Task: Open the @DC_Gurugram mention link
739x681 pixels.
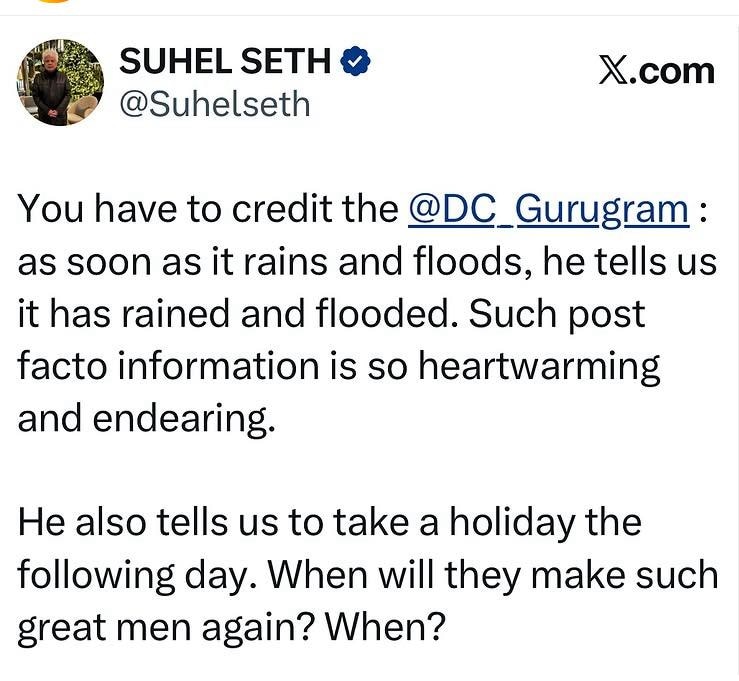Action: coord(548,209)
